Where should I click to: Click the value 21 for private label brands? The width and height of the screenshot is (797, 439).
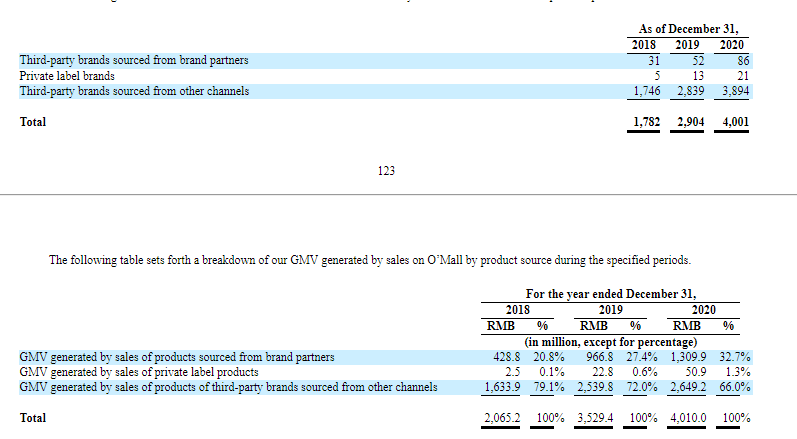point(743,76)
